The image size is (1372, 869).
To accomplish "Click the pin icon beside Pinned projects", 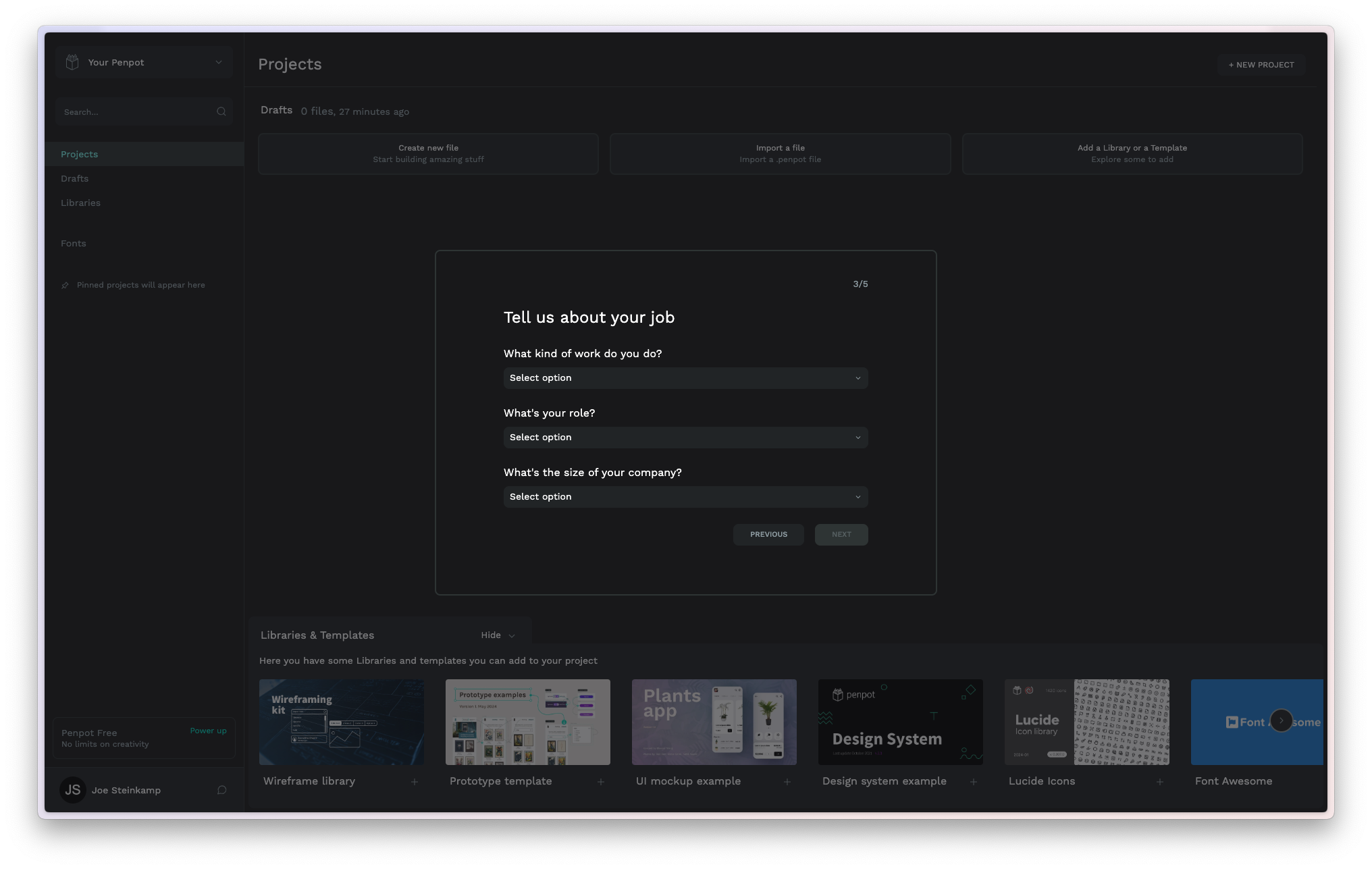I will (x=65, y=285).
